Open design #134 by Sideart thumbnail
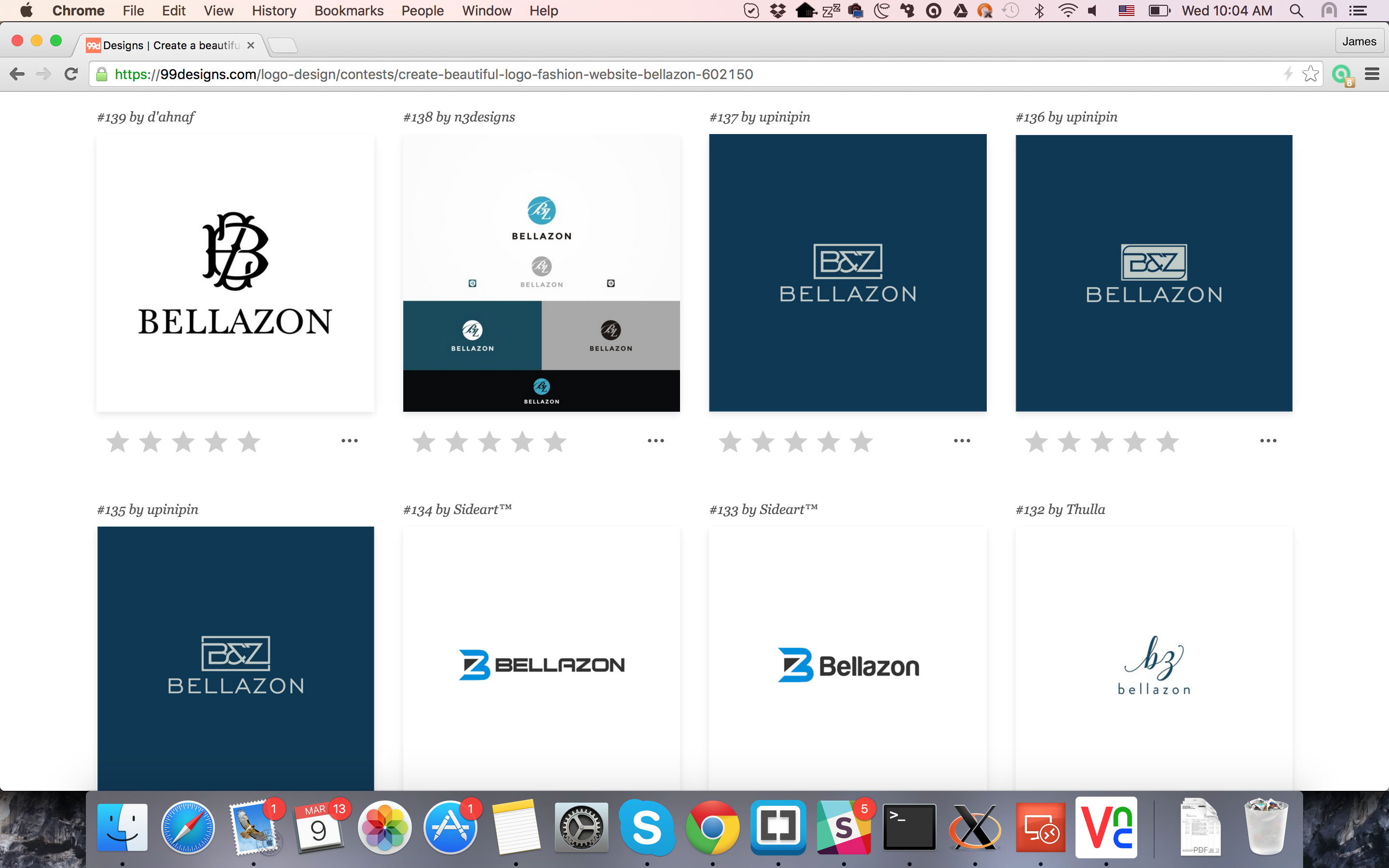 click(x=541, y=660)
